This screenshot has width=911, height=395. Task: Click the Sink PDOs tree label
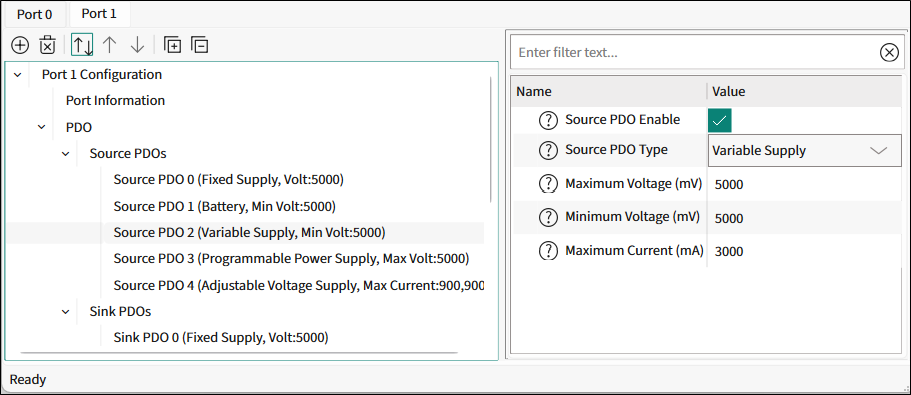120,312
